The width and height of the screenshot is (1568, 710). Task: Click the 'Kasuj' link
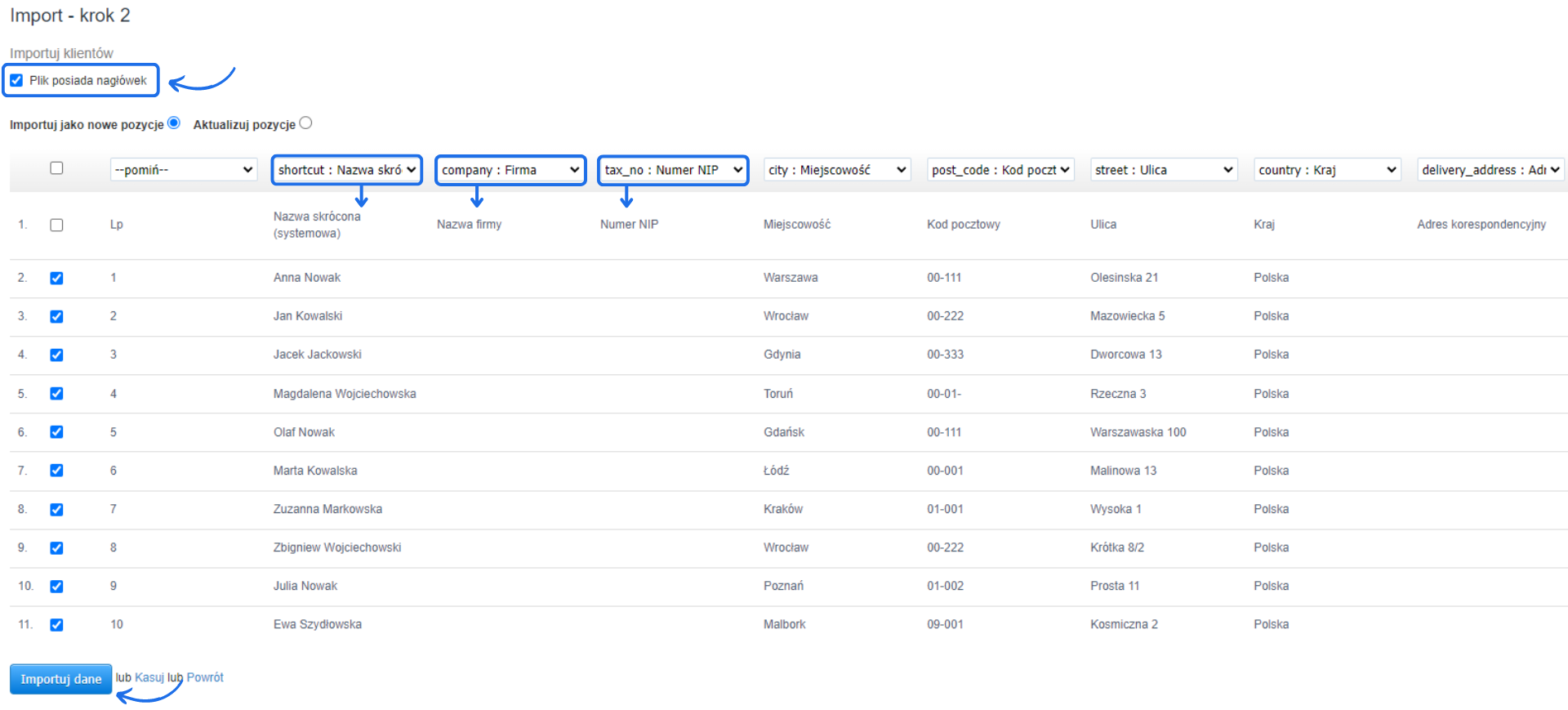tap(149, 677)
